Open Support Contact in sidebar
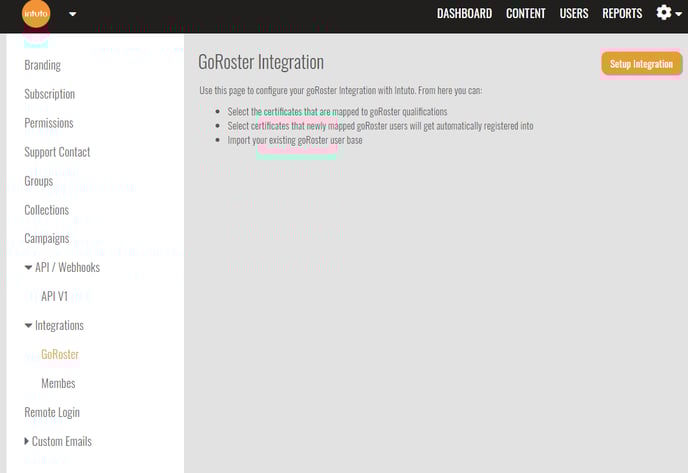Screen dimensions: 688x473 coord(57,152)
